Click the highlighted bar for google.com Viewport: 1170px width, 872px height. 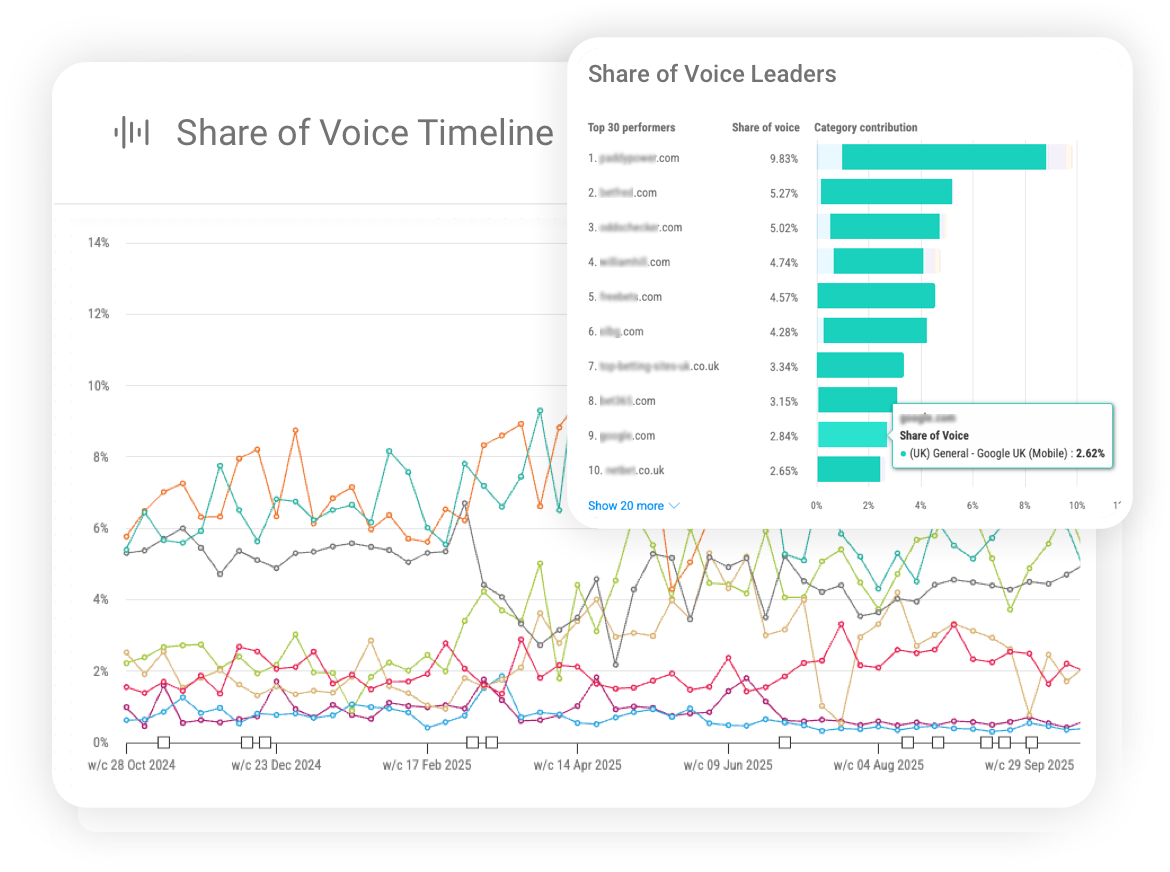pyautogui.click(x=852, y=436)
